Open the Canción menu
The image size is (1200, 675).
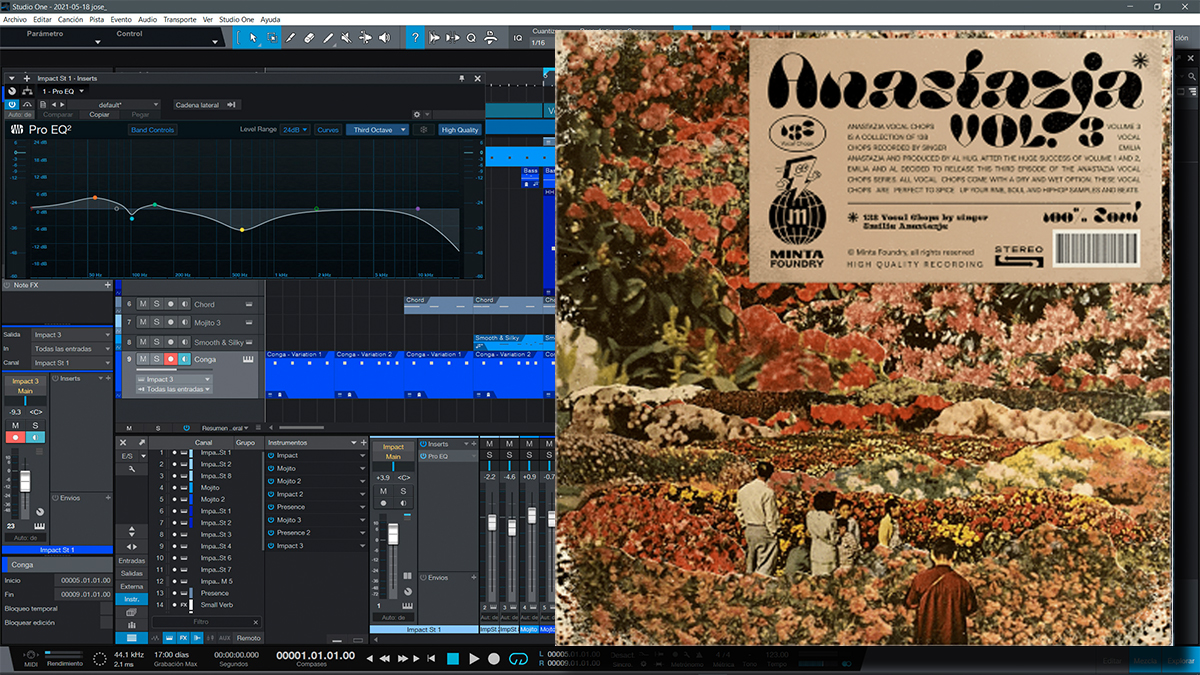tap(71, 19)
